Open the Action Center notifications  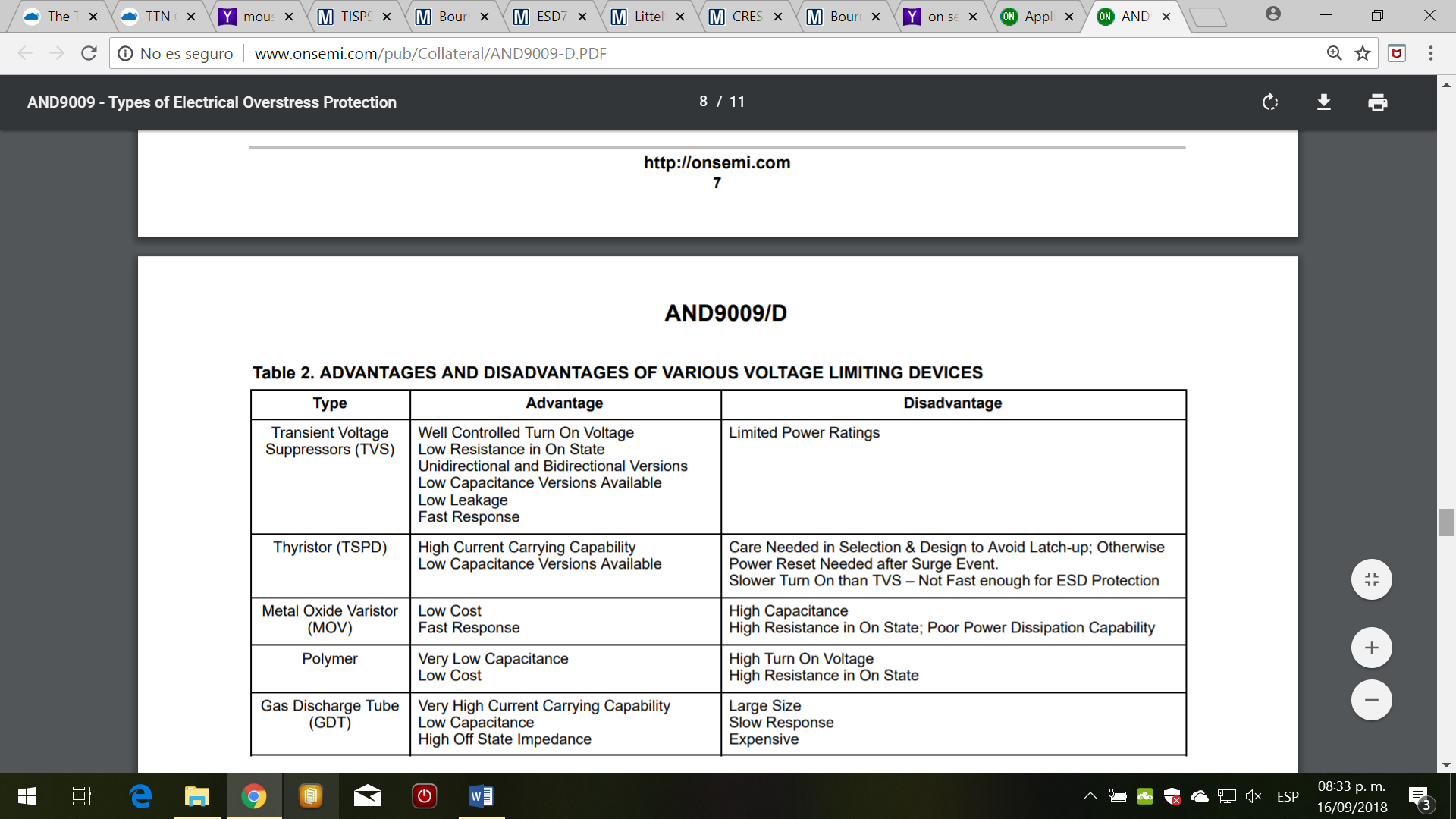click(1420, 797)
